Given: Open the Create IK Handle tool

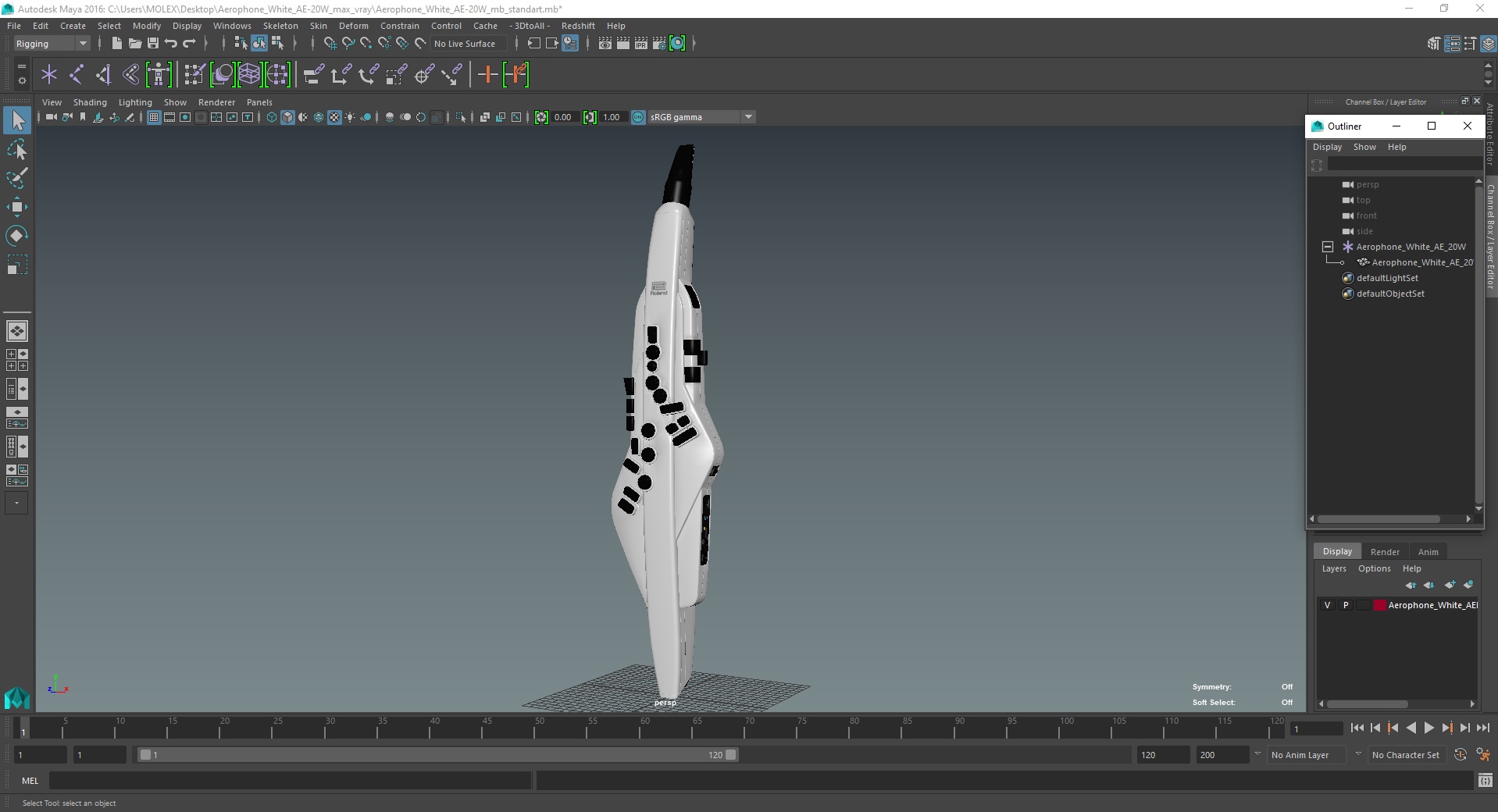Looking at the screenshot, I should point(104,75).
